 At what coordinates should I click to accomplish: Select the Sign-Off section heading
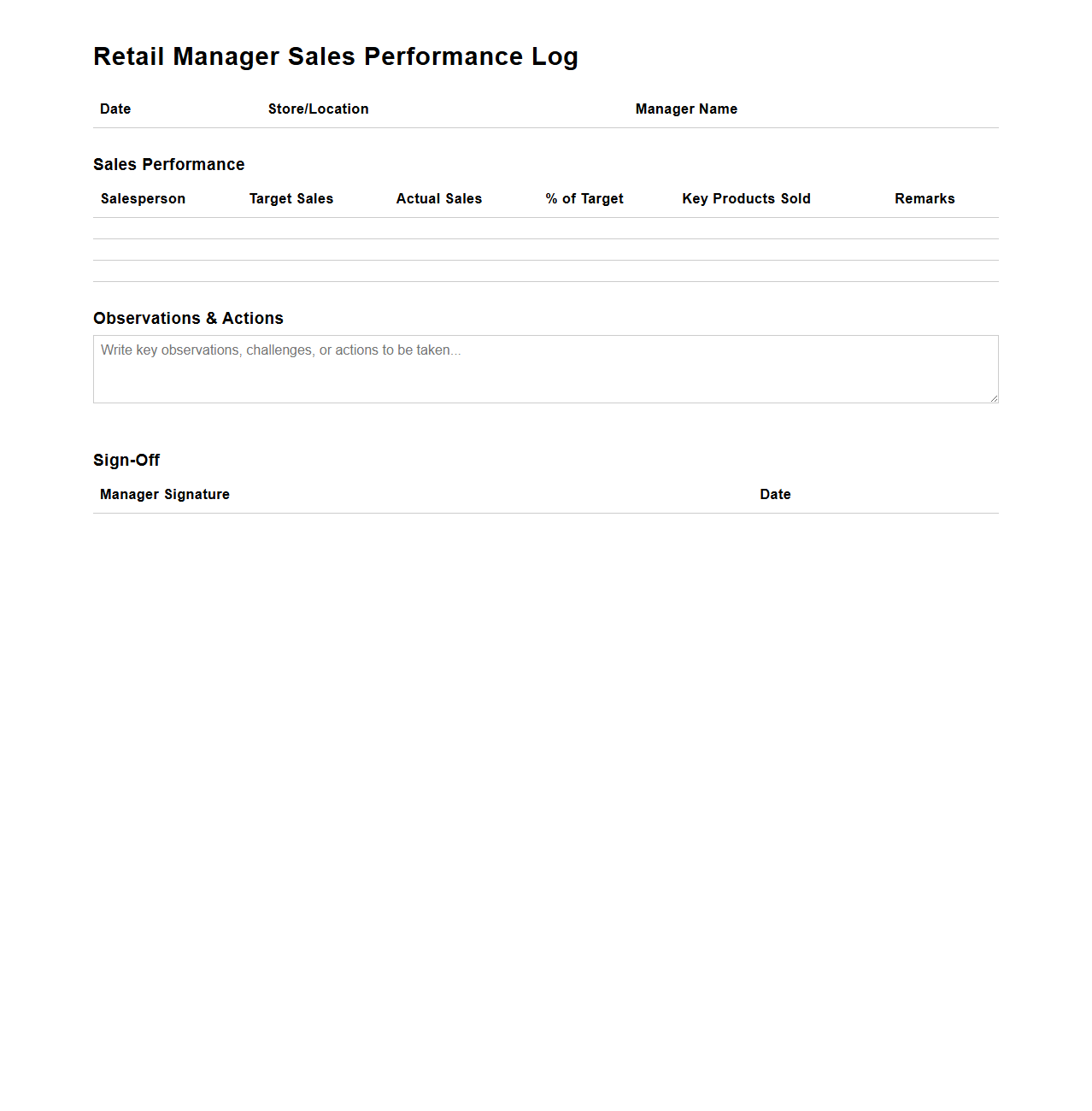[126, 460]
